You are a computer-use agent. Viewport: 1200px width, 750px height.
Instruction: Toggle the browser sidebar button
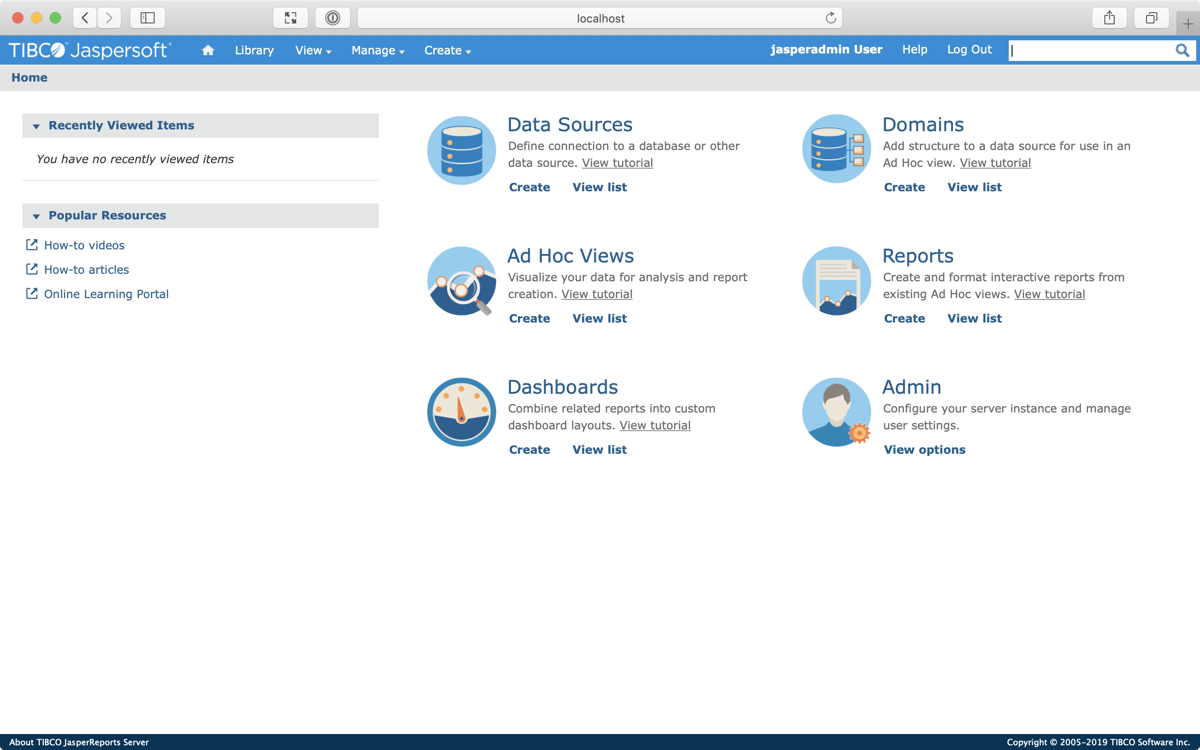147,18
